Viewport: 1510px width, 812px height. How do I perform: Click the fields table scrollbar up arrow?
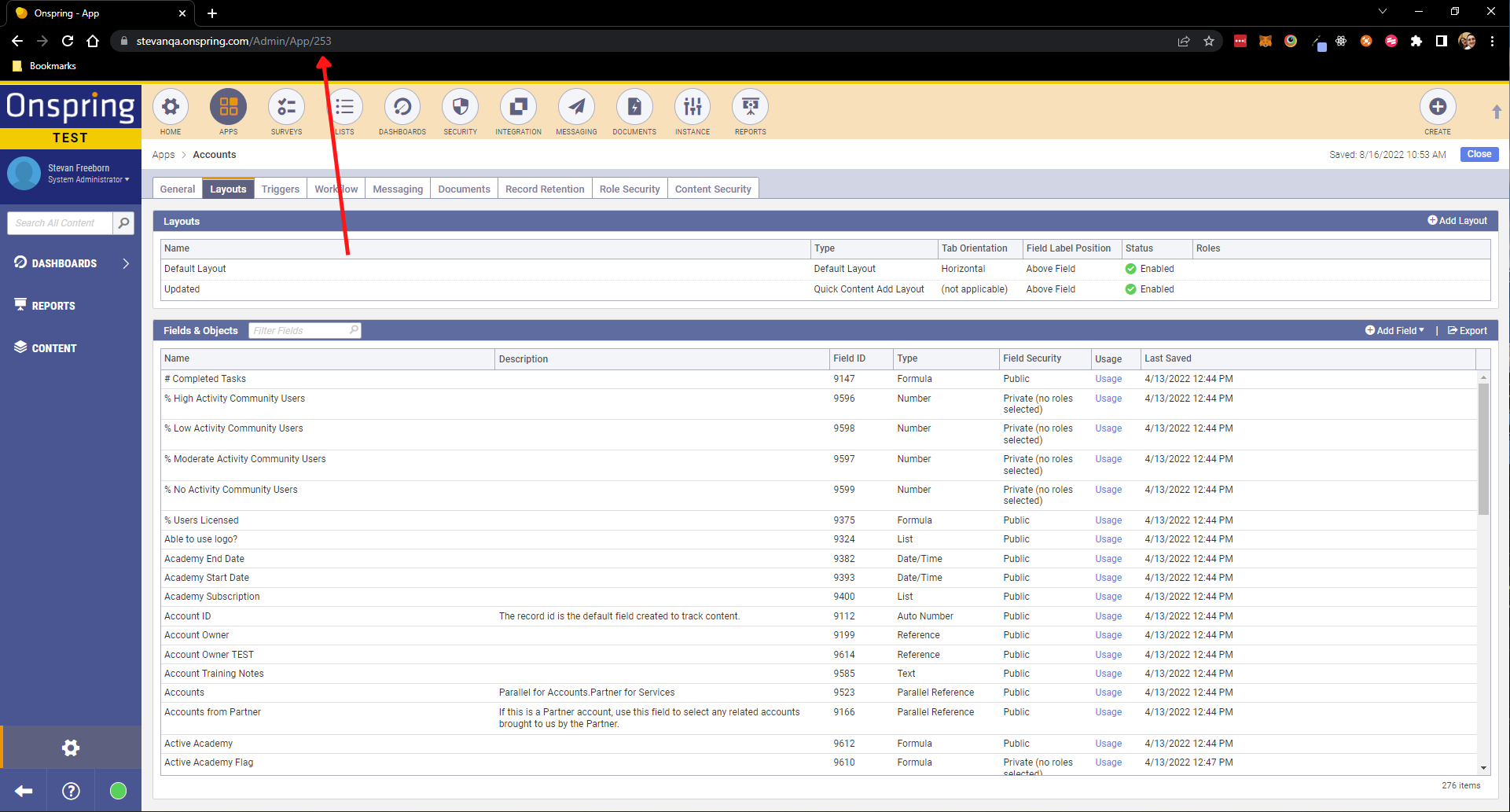pyautogui.click(x=1484, y=377)
